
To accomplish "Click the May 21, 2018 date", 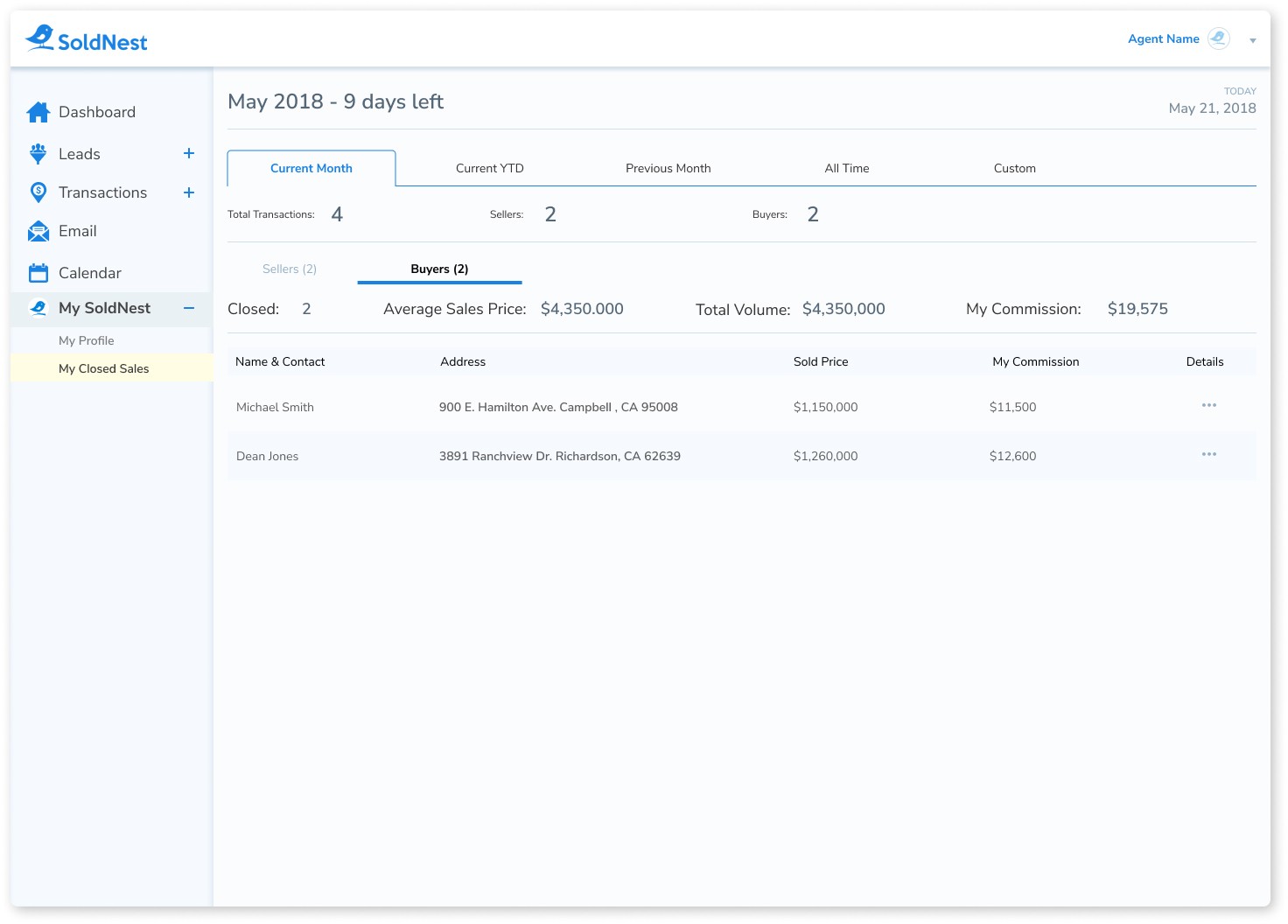I will coord(1213,108).
